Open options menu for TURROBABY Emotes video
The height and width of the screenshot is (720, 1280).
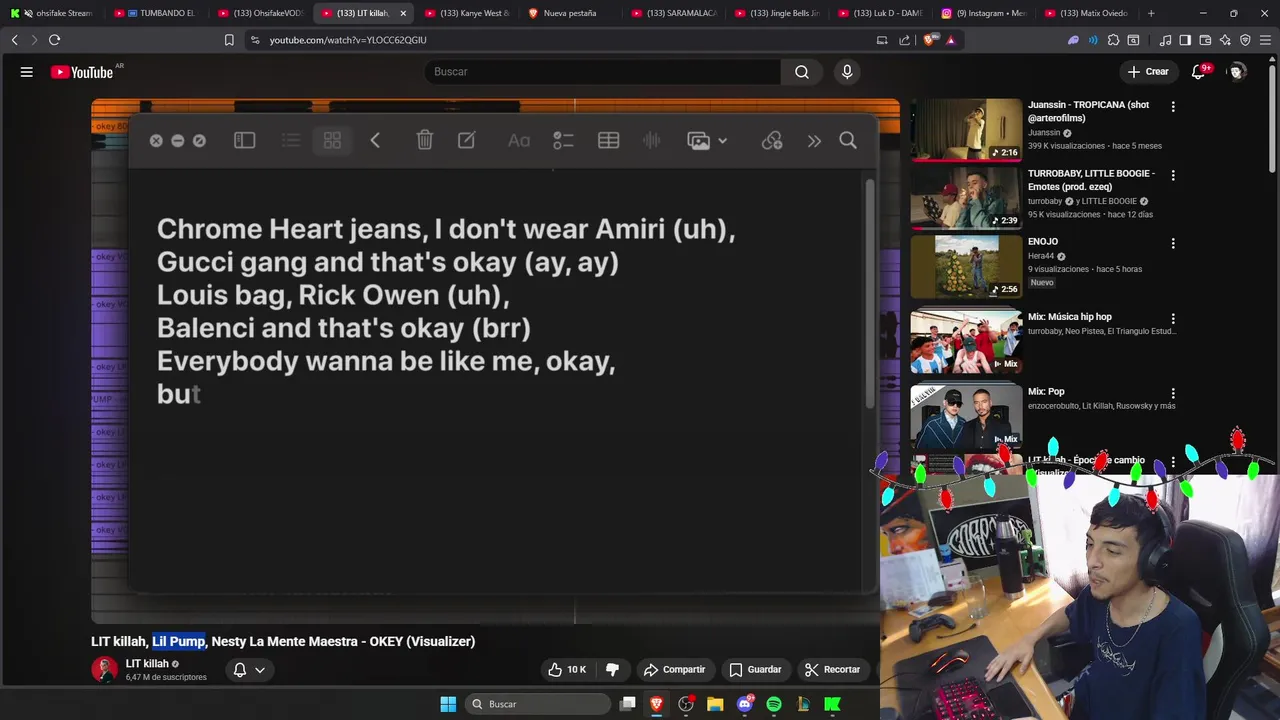coord(1173,175)
